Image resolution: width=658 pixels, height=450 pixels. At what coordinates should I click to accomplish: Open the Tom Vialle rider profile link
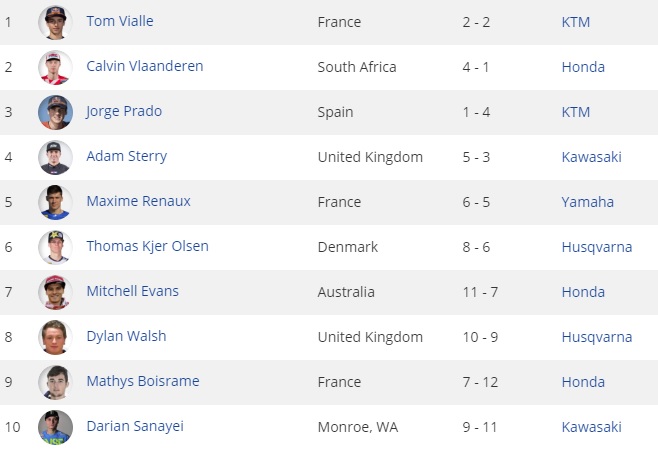[120, 21]
